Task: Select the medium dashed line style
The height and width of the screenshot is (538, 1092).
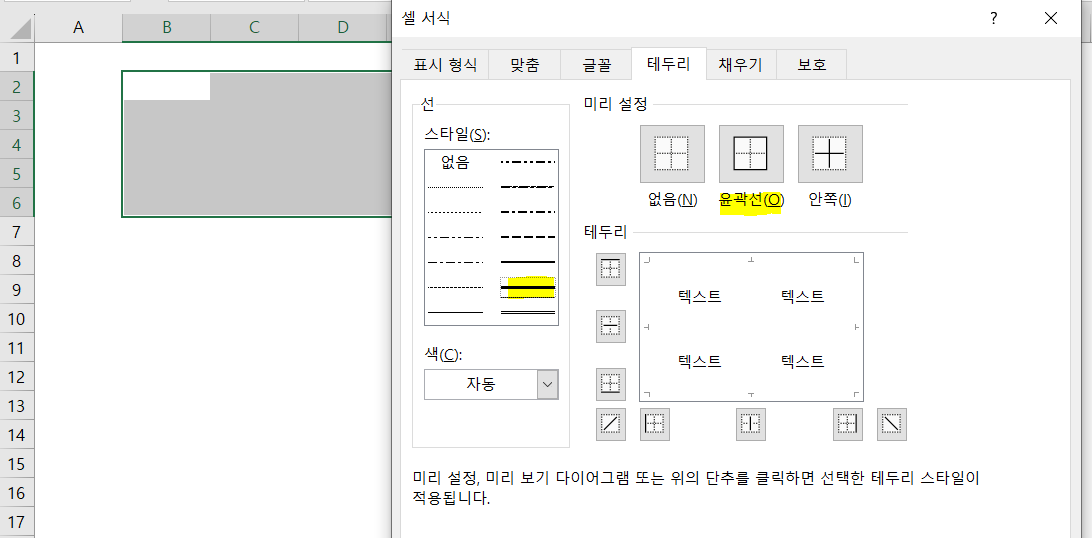Action: coord(528,237)
